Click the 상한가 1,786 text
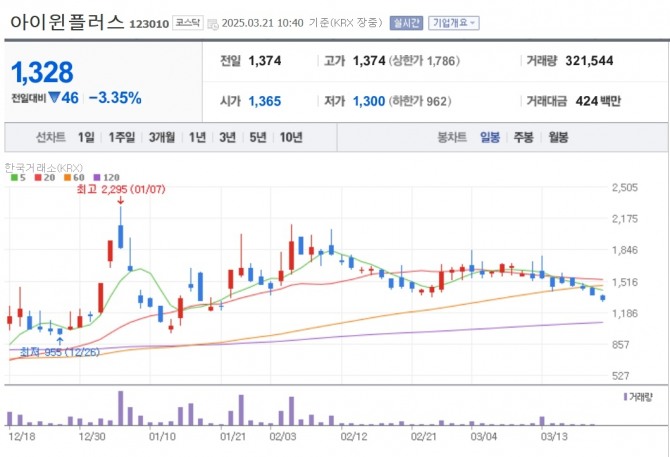 tap(424, 61)
